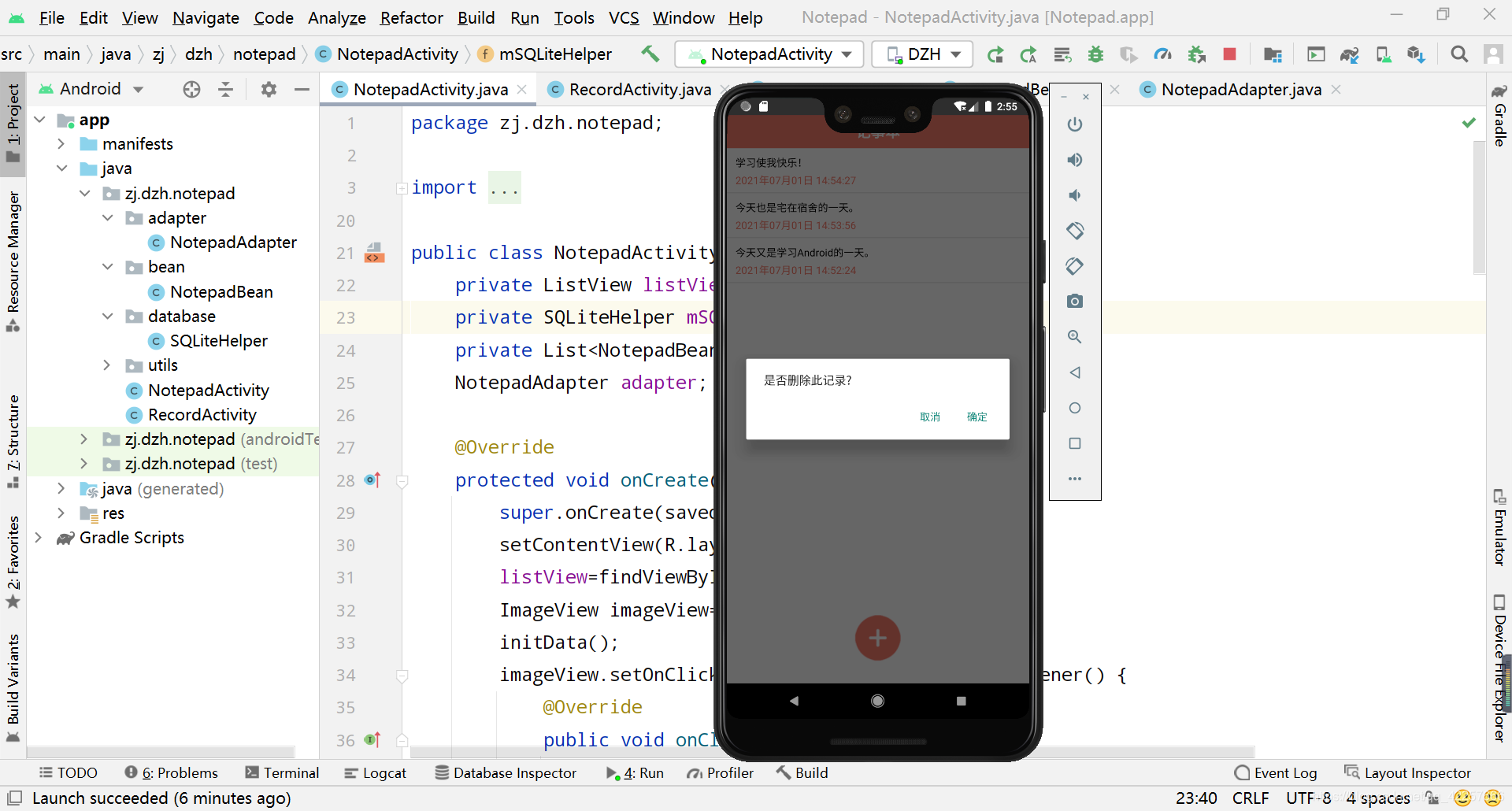The height and width of the screenshot is (811, 1512).
Task: Select RecordActivity in project tree
Action: (202, 414)
